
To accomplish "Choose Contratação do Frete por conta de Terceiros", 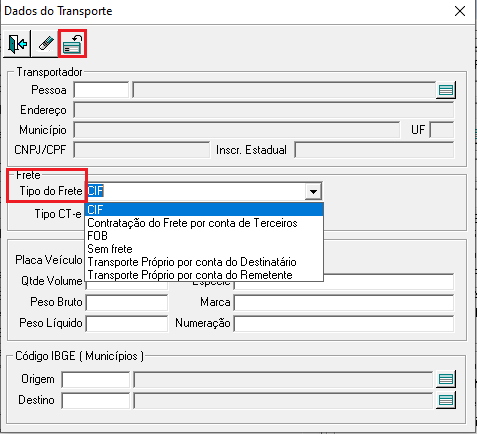I will point(204,223).
